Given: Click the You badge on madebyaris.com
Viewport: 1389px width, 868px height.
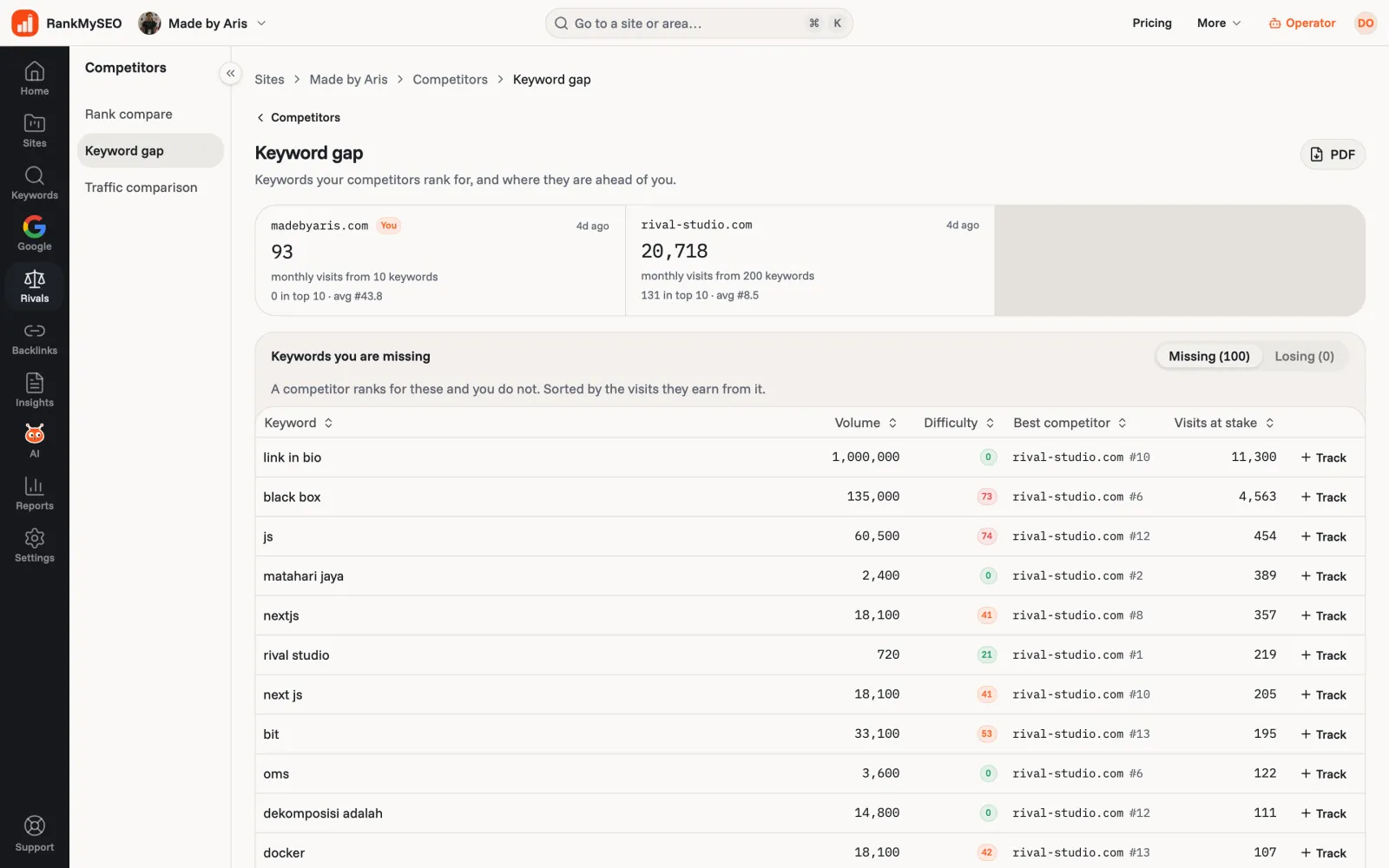Looking at the screenshot, I should coord(389,226).
